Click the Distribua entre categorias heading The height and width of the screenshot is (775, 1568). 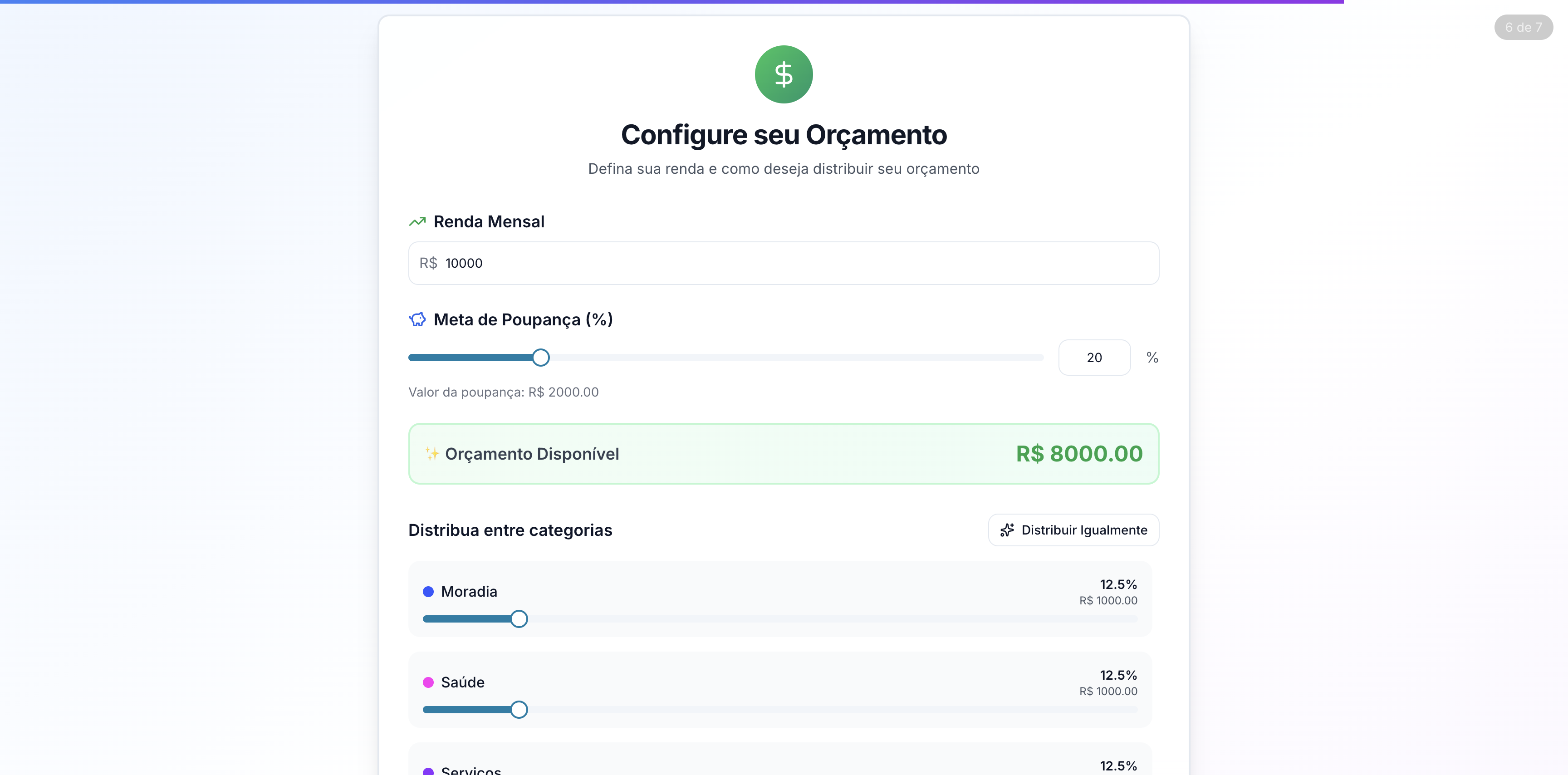click(510, 530)
